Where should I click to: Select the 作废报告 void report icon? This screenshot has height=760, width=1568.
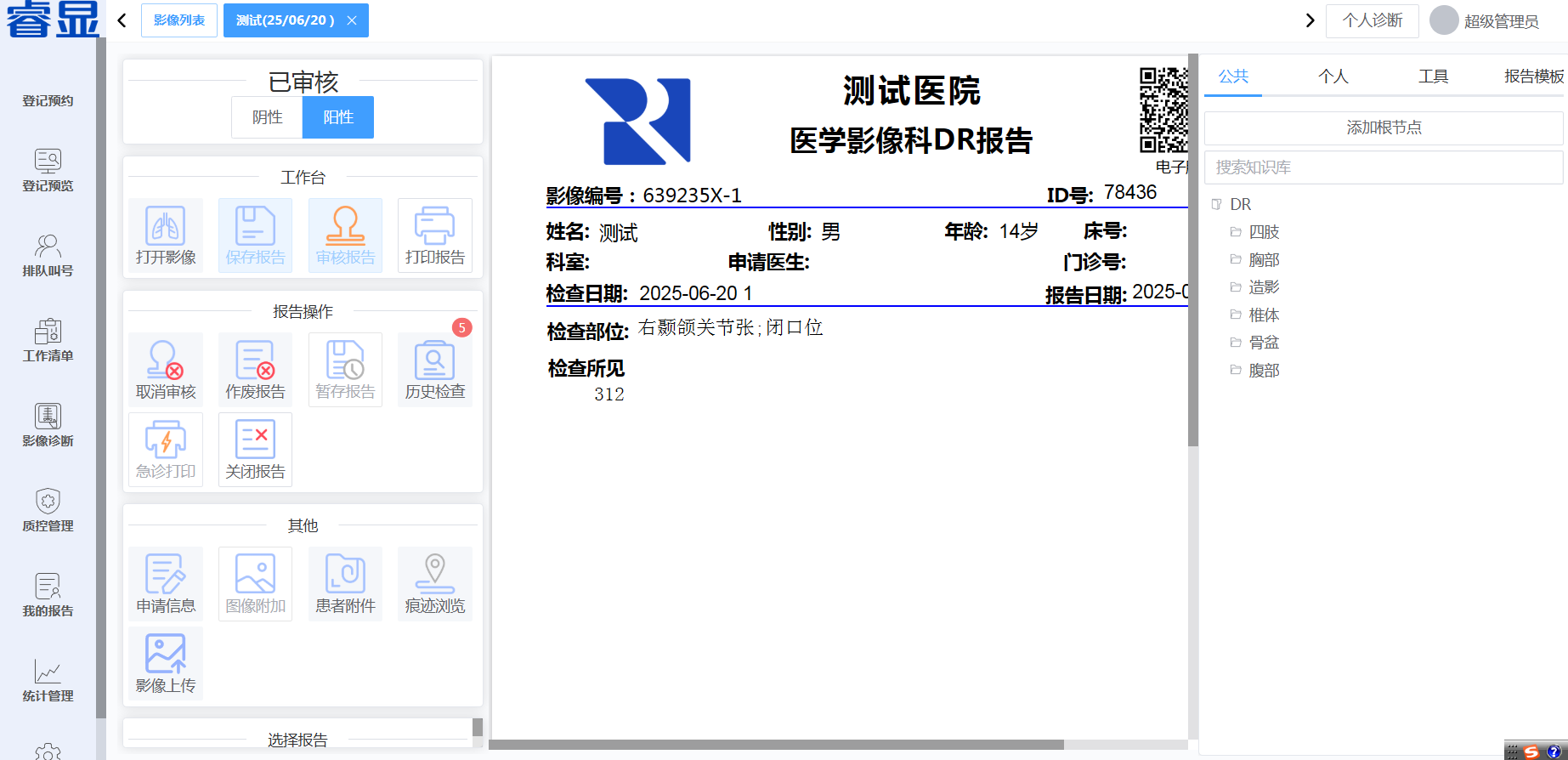click(x=255, y=369)
